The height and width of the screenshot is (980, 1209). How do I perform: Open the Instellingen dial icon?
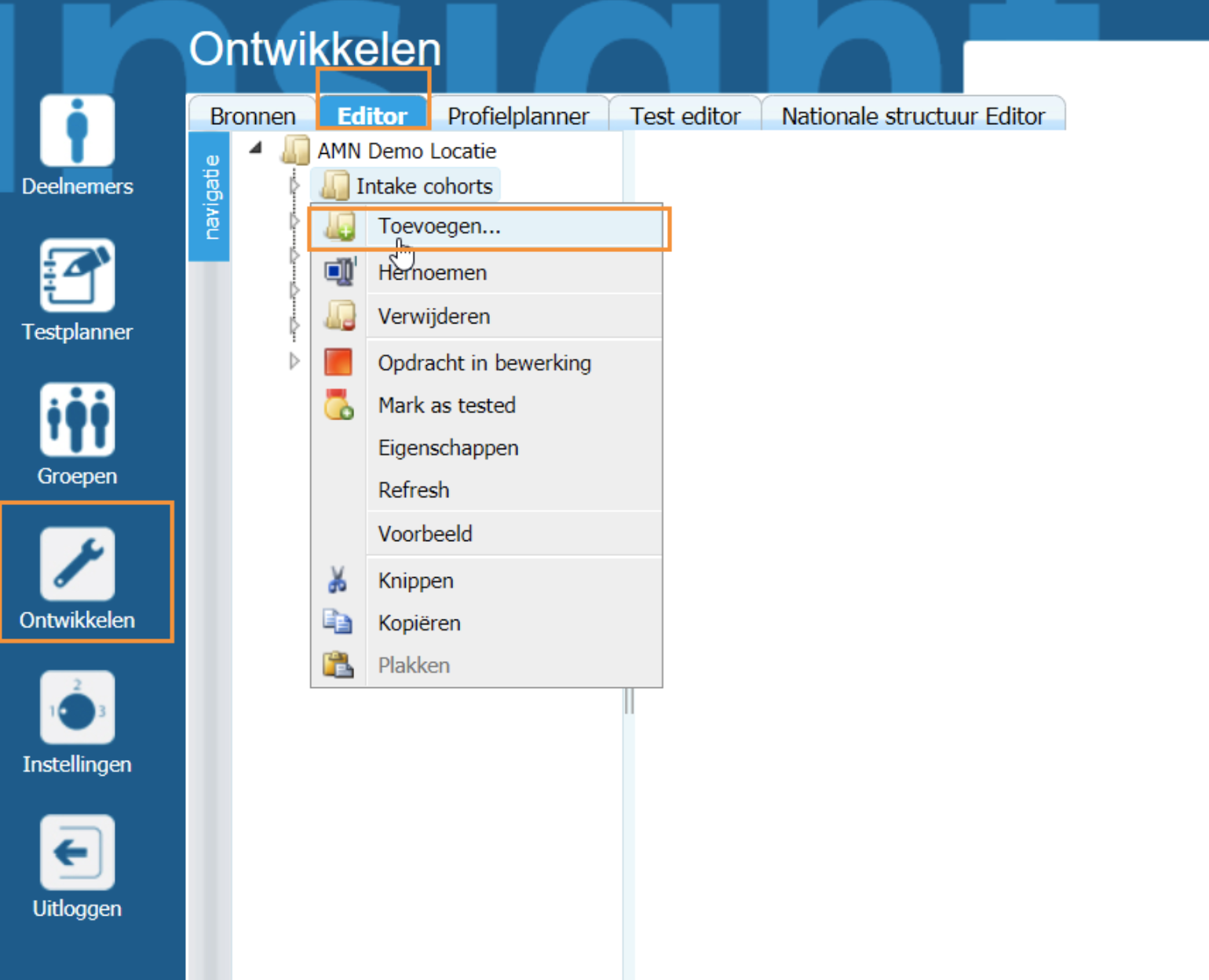[77, 708]
